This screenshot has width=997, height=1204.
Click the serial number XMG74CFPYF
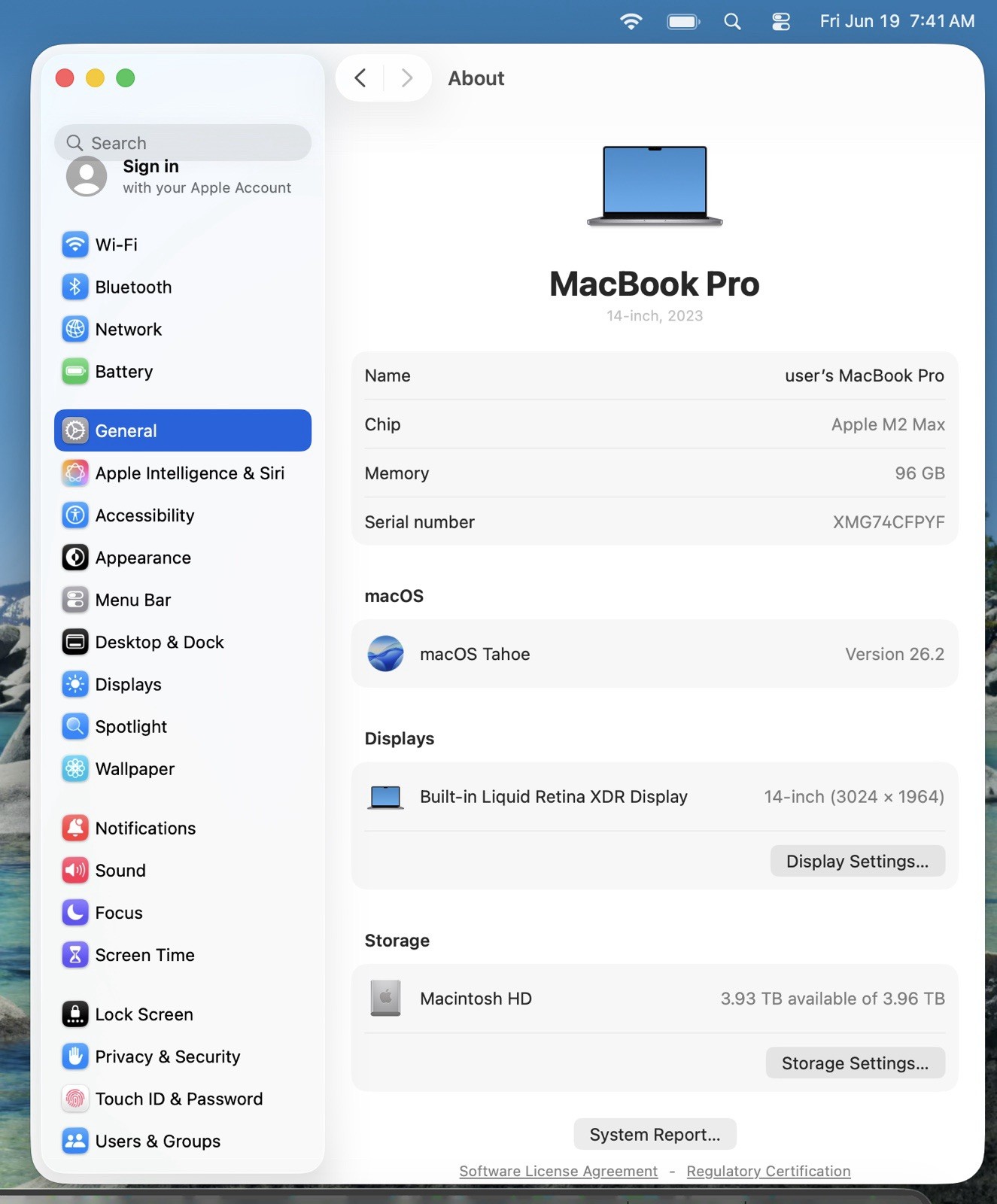coord(889,522)
